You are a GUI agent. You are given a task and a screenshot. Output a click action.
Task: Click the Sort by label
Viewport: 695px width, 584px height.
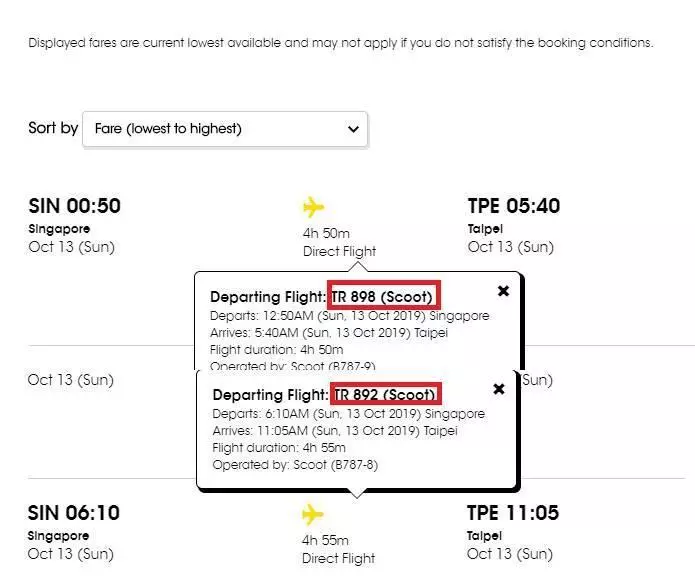coord(53,128)
